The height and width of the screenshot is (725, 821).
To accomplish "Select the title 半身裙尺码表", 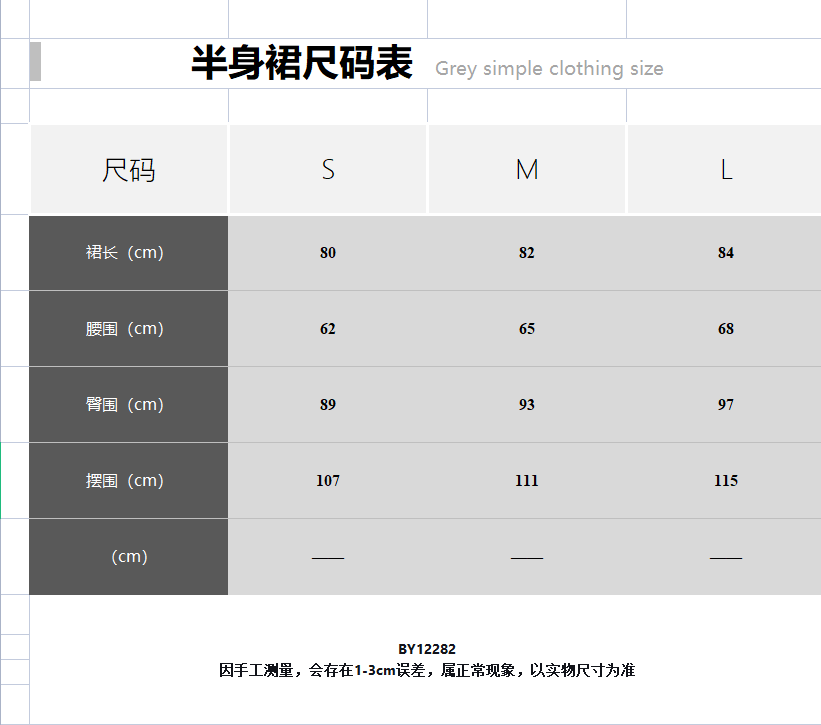I will (302, 63).
